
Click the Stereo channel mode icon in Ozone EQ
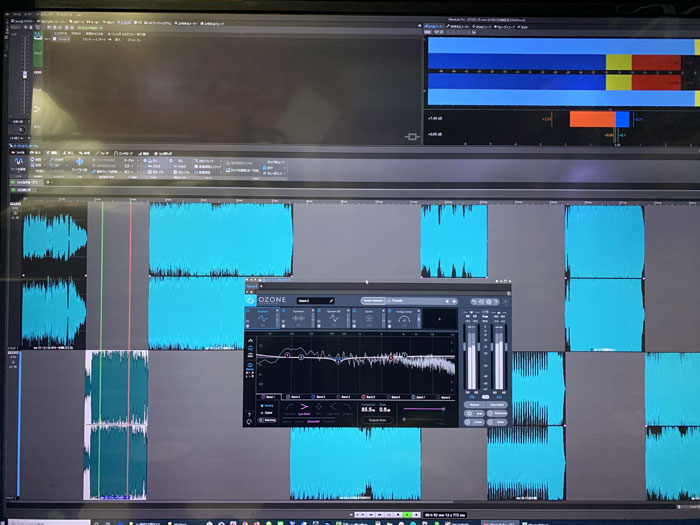250,366
